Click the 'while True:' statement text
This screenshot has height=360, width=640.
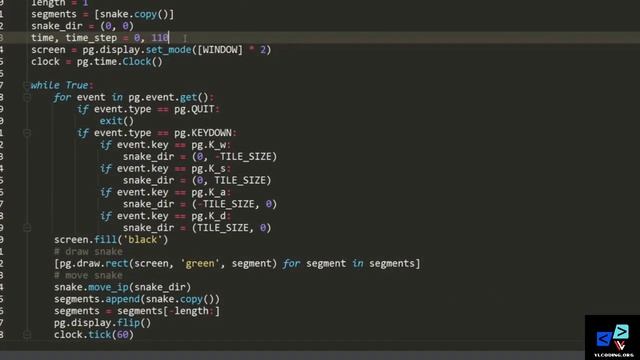[x=62, y=85]
